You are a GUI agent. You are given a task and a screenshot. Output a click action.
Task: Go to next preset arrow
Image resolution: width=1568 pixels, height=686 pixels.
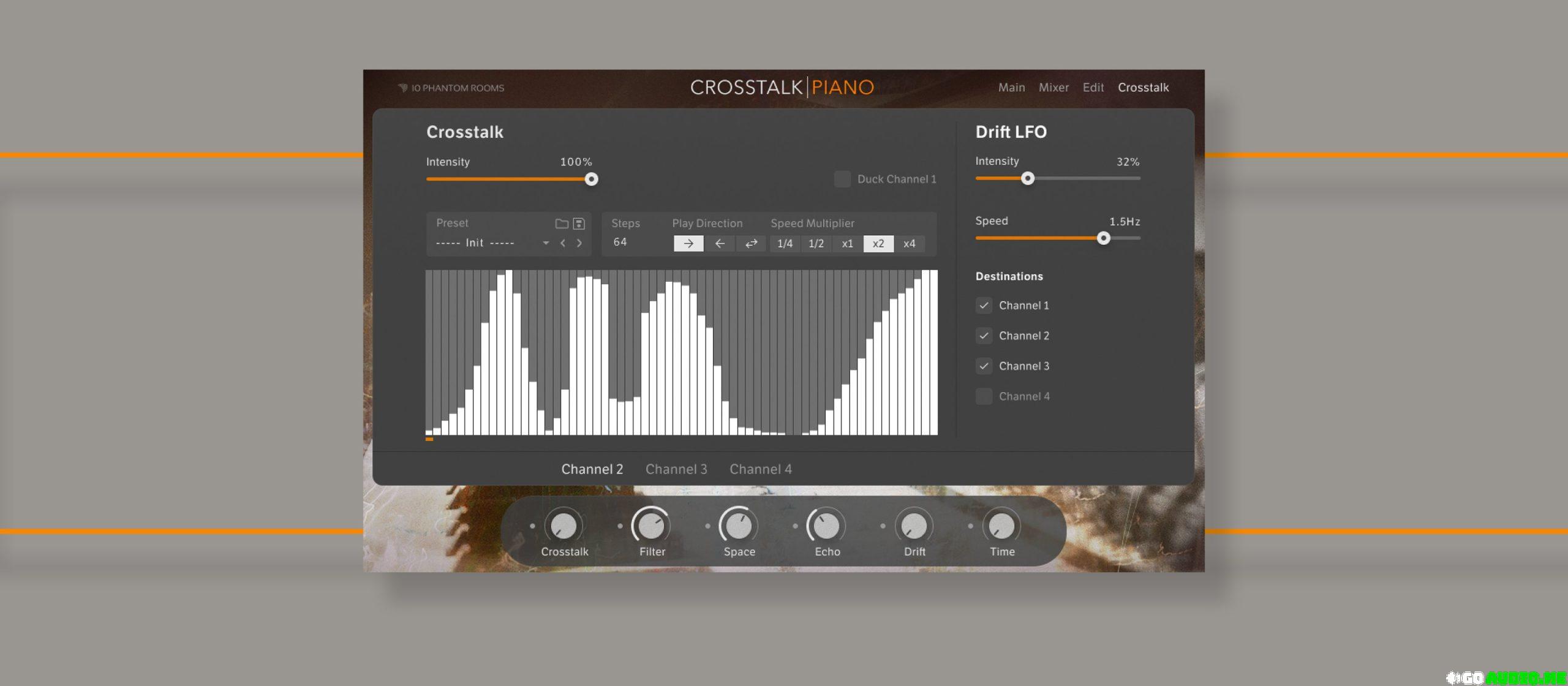pos(579,243)
